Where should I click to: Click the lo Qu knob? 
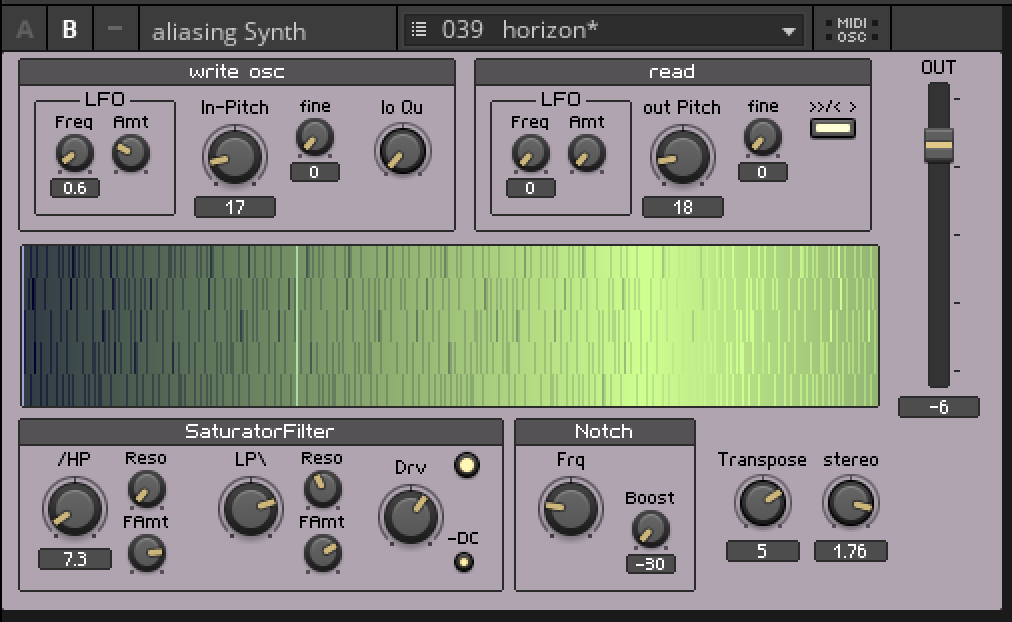pos(402,152)
